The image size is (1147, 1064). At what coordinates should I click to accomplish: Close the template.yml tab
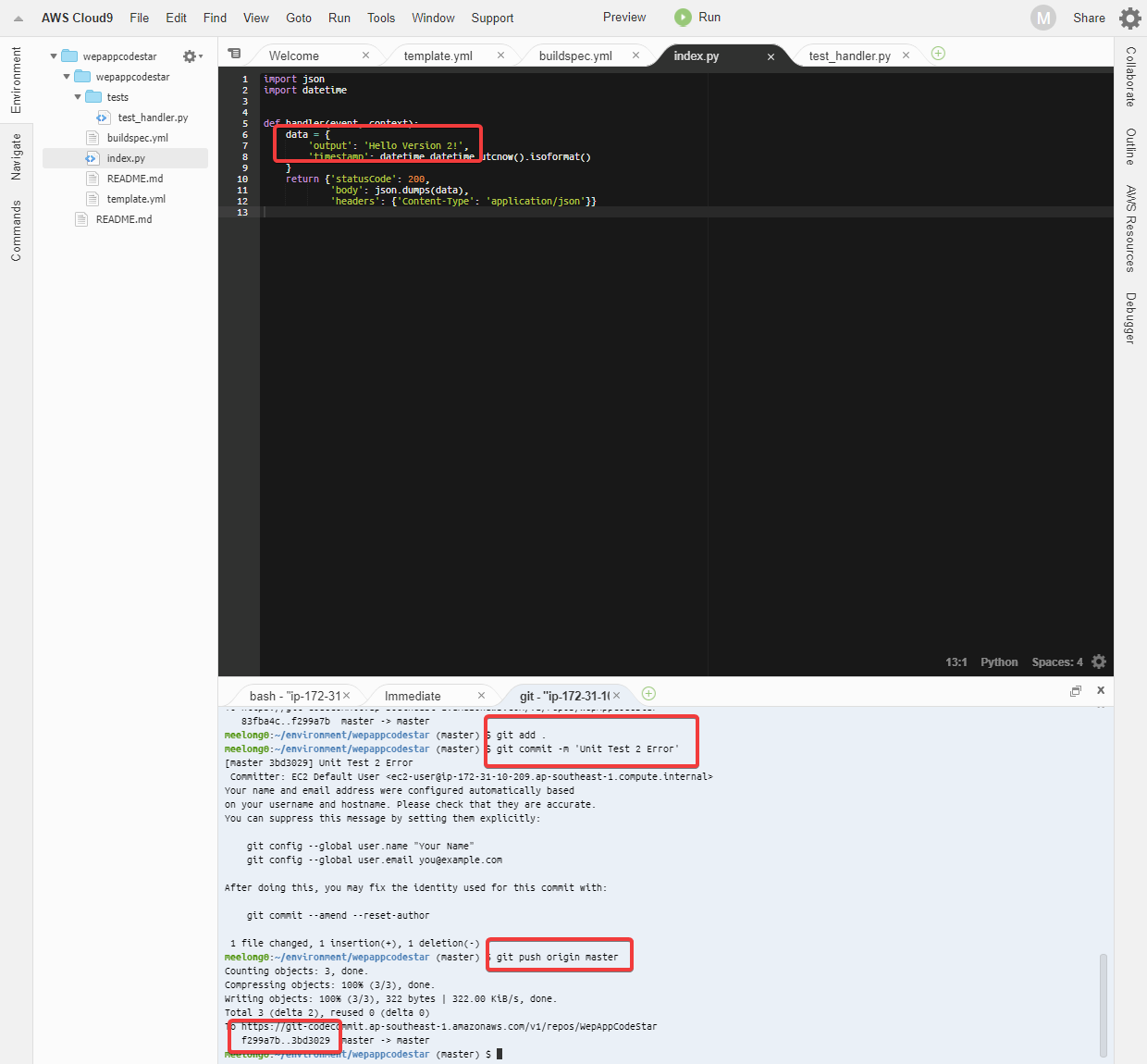[500, 56]
